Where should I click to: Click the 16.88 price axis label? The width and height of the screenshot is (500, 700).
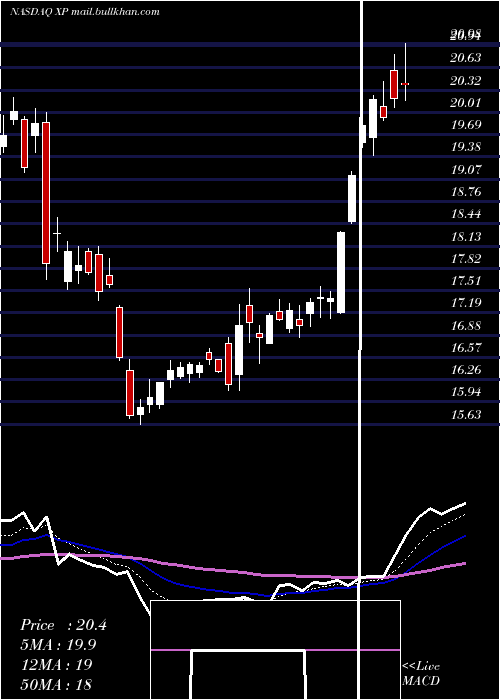[x=466, y=325]
